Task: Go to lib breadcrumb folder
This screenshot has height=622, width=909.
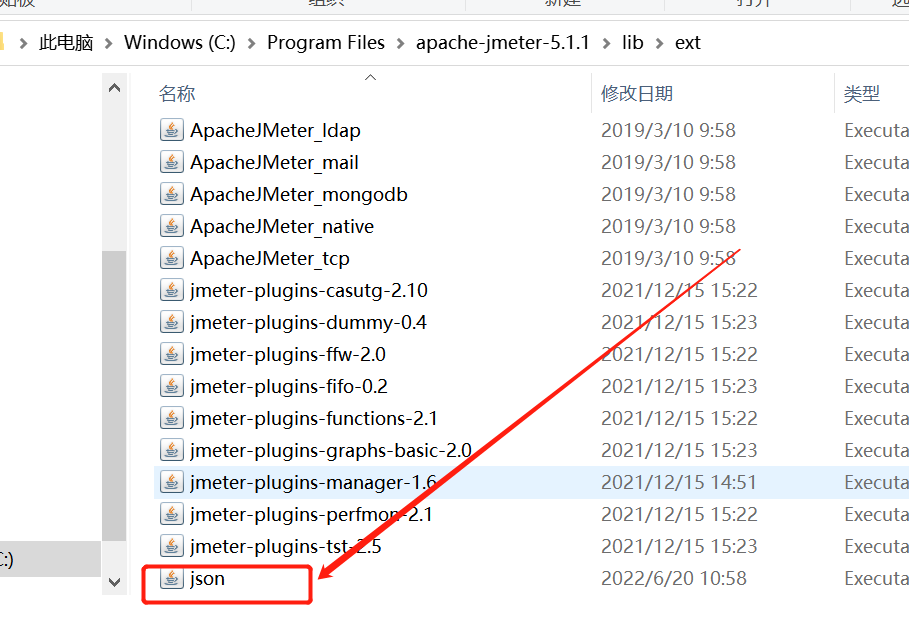Action: coord(632,43)
